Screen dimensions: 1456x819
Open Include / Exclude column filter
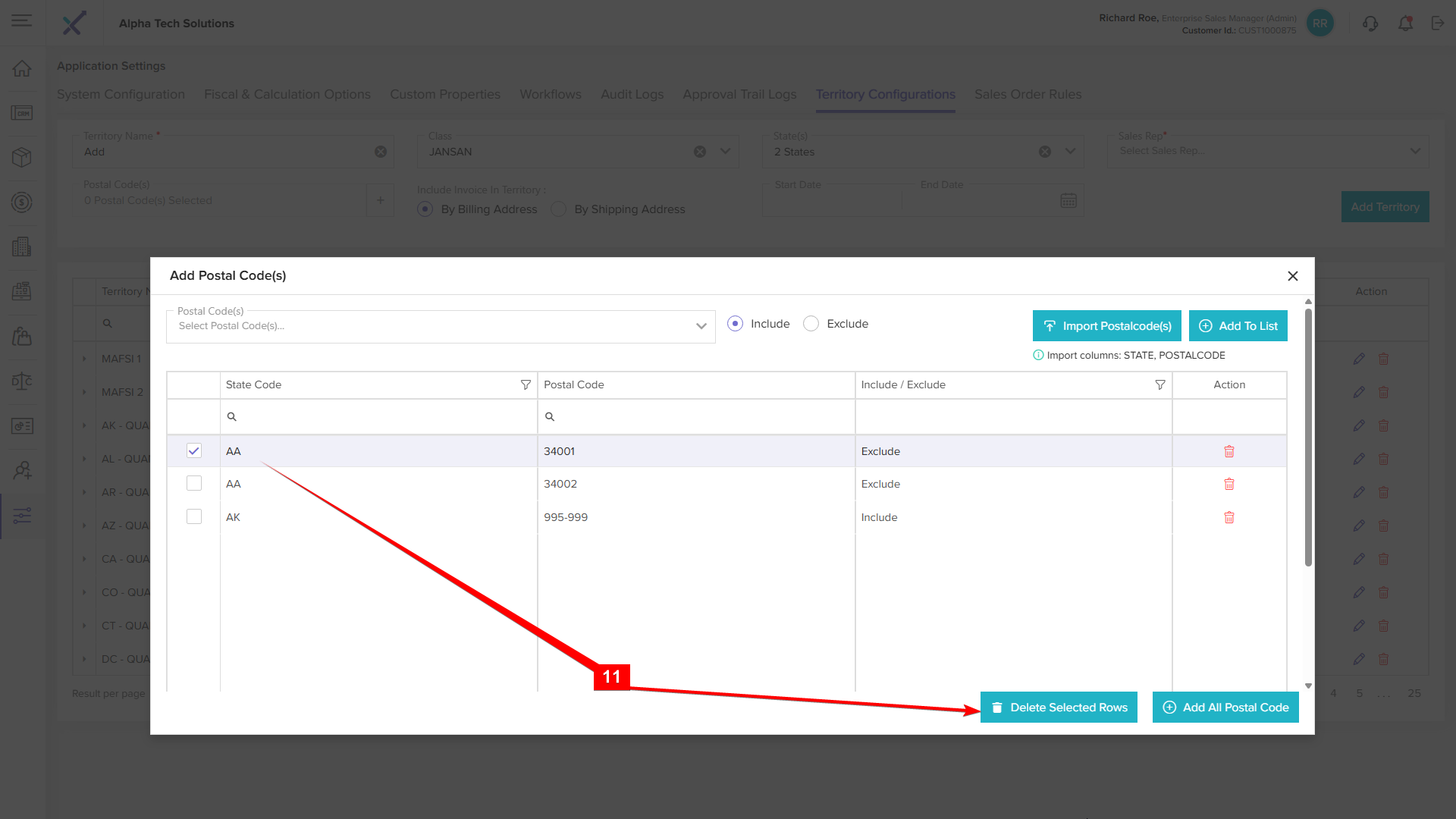pyautogui.click(x=1159, y=385)
